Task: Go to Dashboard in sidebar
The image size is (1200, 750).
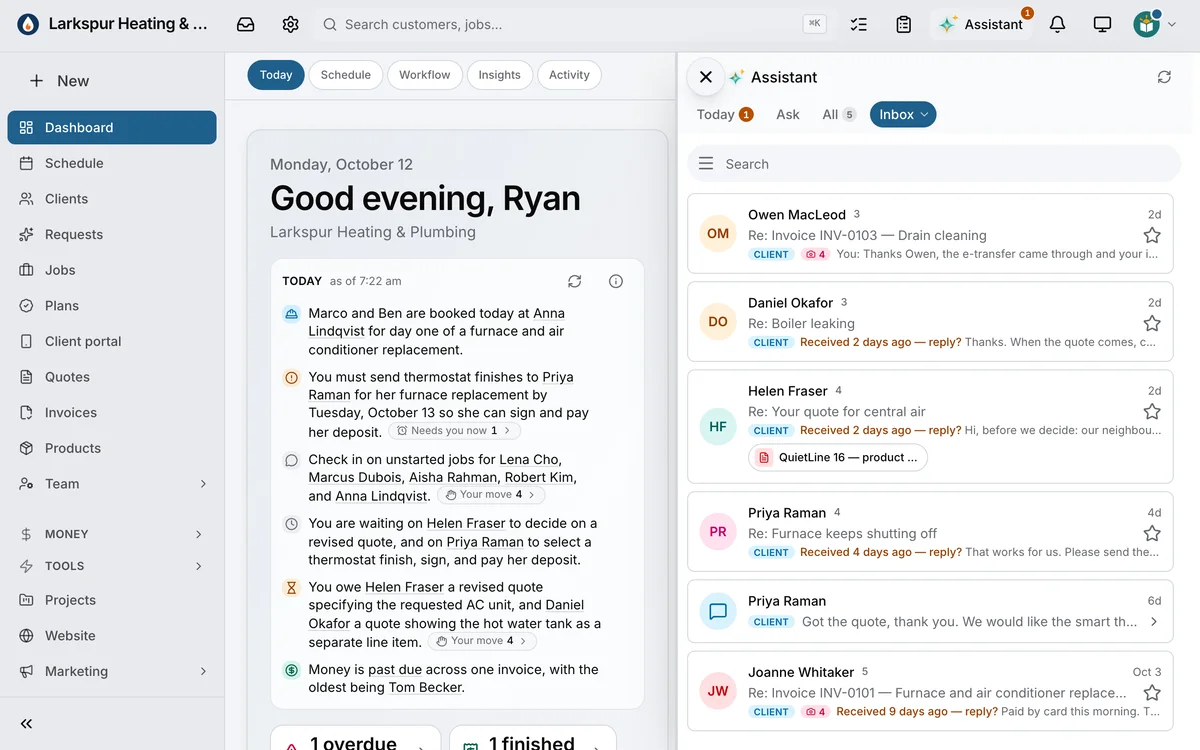Action: 112,127
